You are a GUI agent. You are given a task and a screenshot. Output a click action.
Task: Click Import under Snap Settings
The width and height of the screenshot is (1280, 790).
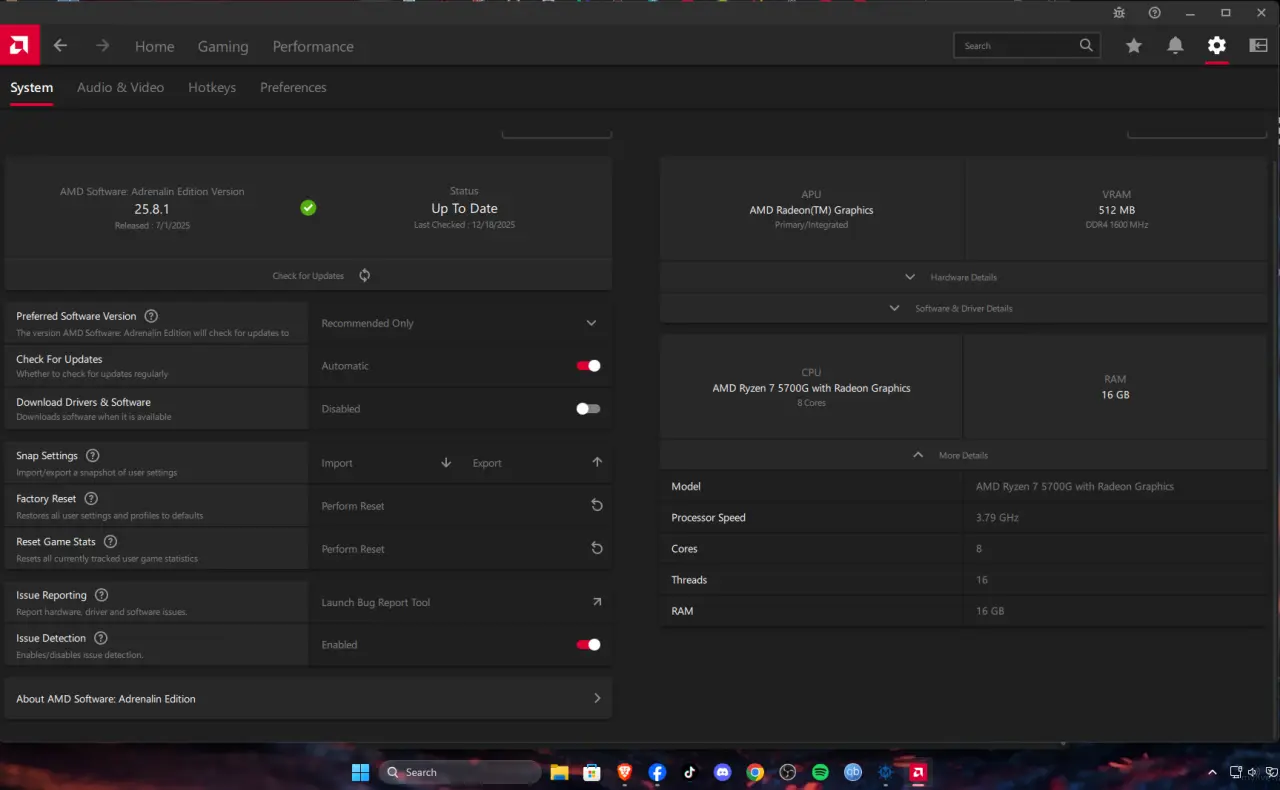(337, 463)
